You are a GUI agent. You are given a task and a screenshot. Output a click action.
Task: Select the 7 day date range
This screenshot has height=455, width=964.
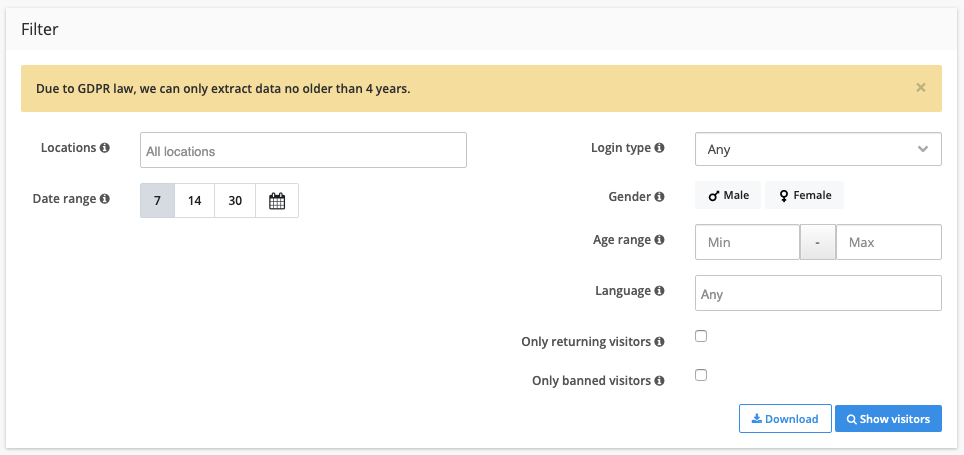pos(157,200)
